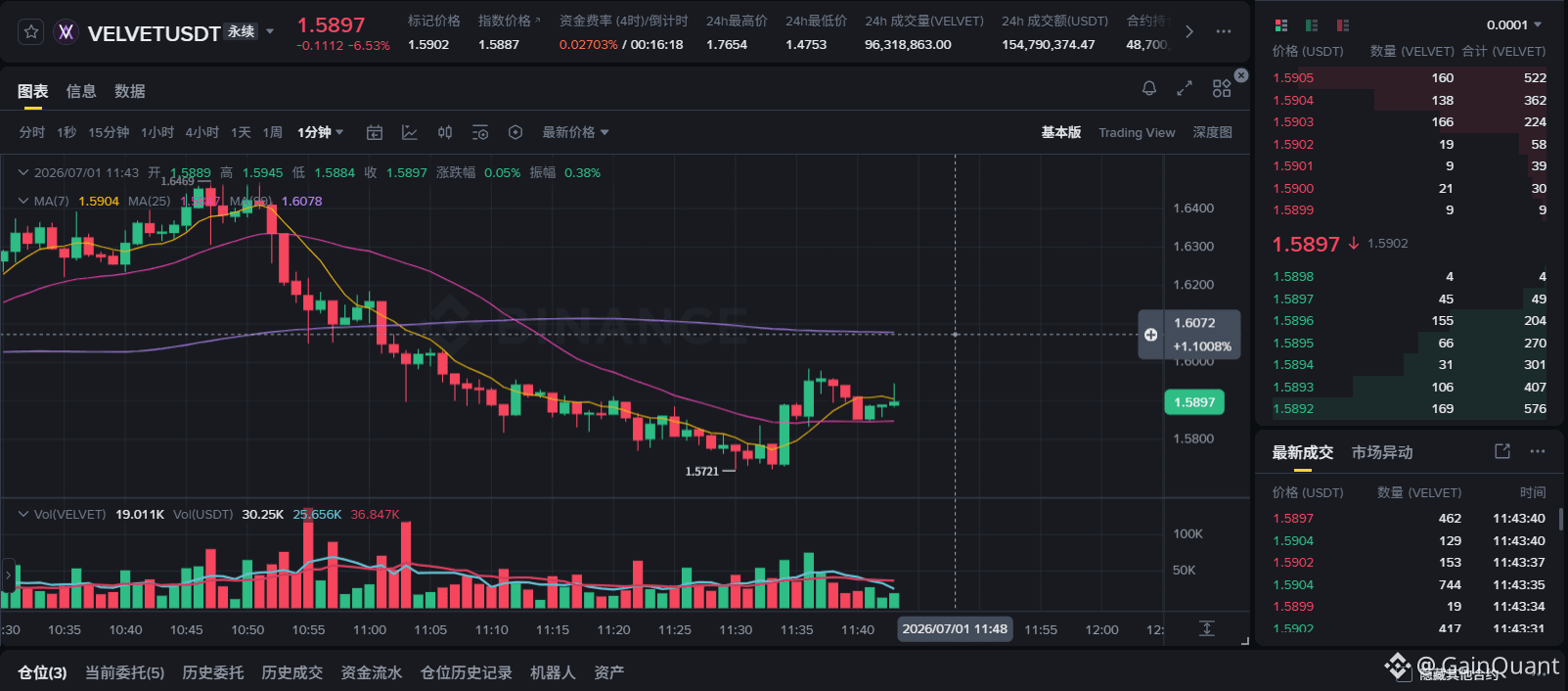Image resolution: width=1568 pixels, height=691 pixels.
Task: Open the 最新价格 price type dropdown
Action: [575, 132]
